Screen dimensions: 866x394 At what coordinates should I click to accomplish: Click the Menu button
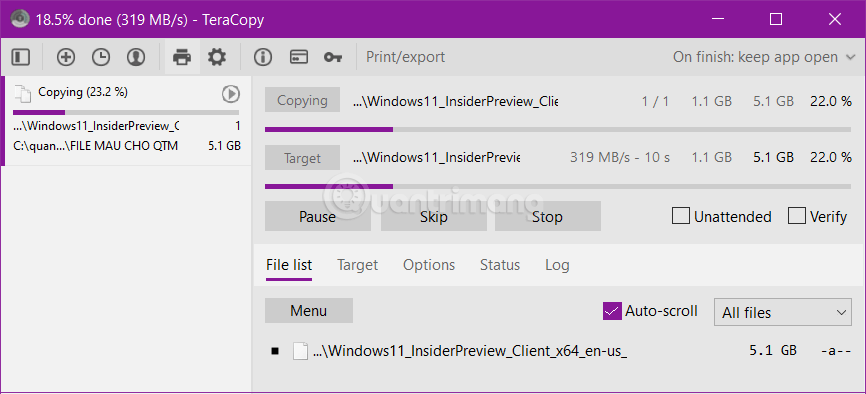(309, 311)
